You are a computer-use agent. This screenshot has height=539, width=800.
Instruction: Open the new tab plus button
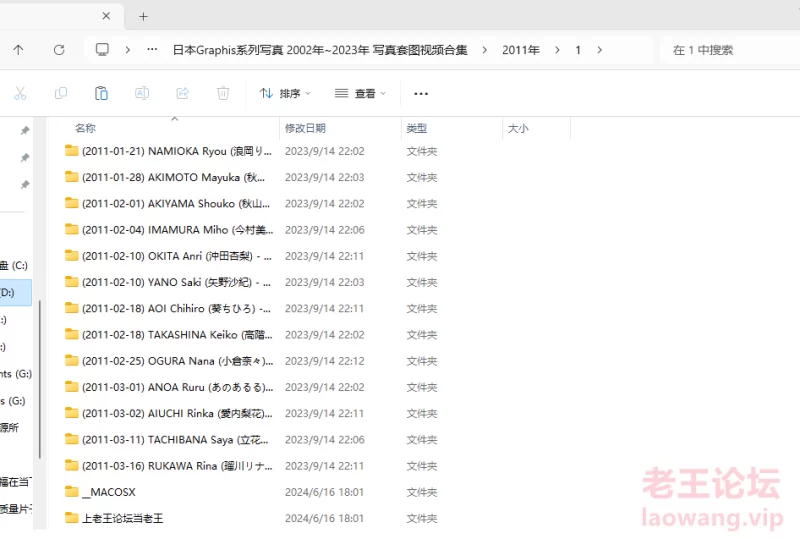pos(143,16)
